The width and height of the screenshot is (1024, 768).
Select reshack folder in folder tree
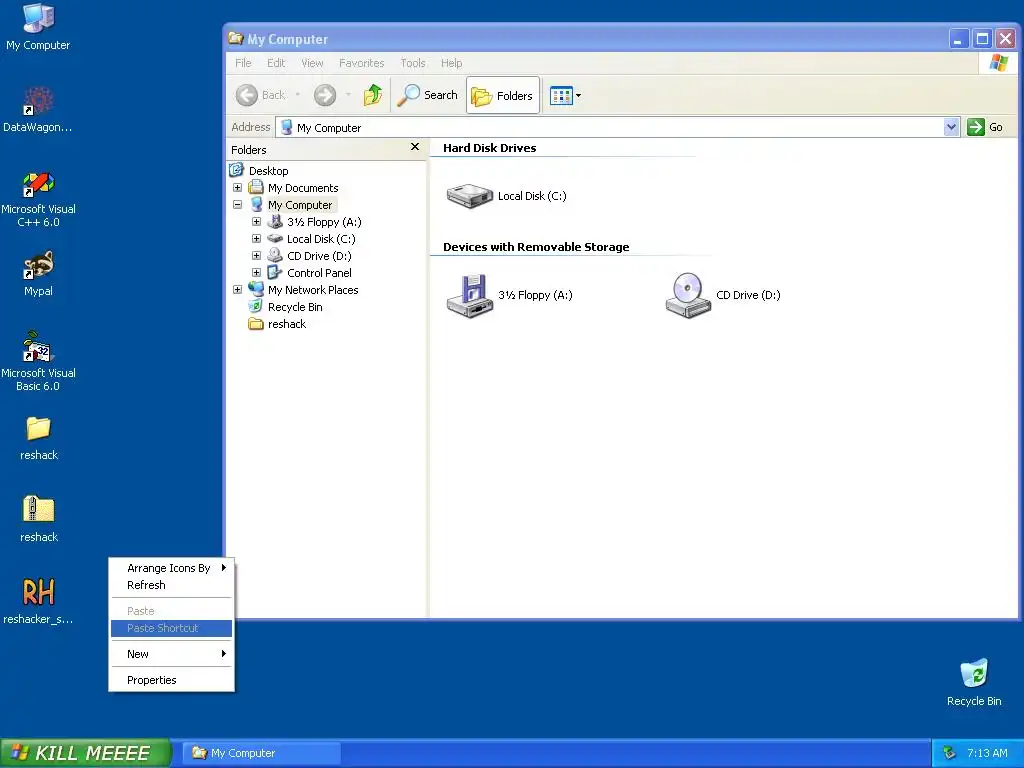click(x=287, y=324)
